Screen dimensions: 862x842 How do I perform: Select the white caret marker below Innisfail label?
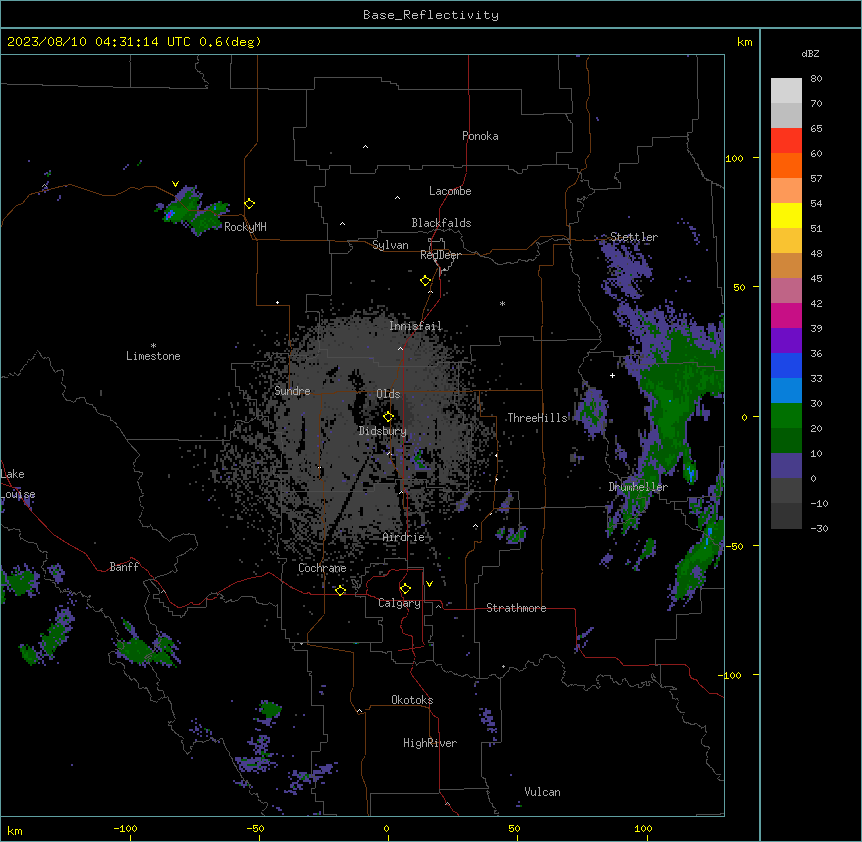coord(400,348)
